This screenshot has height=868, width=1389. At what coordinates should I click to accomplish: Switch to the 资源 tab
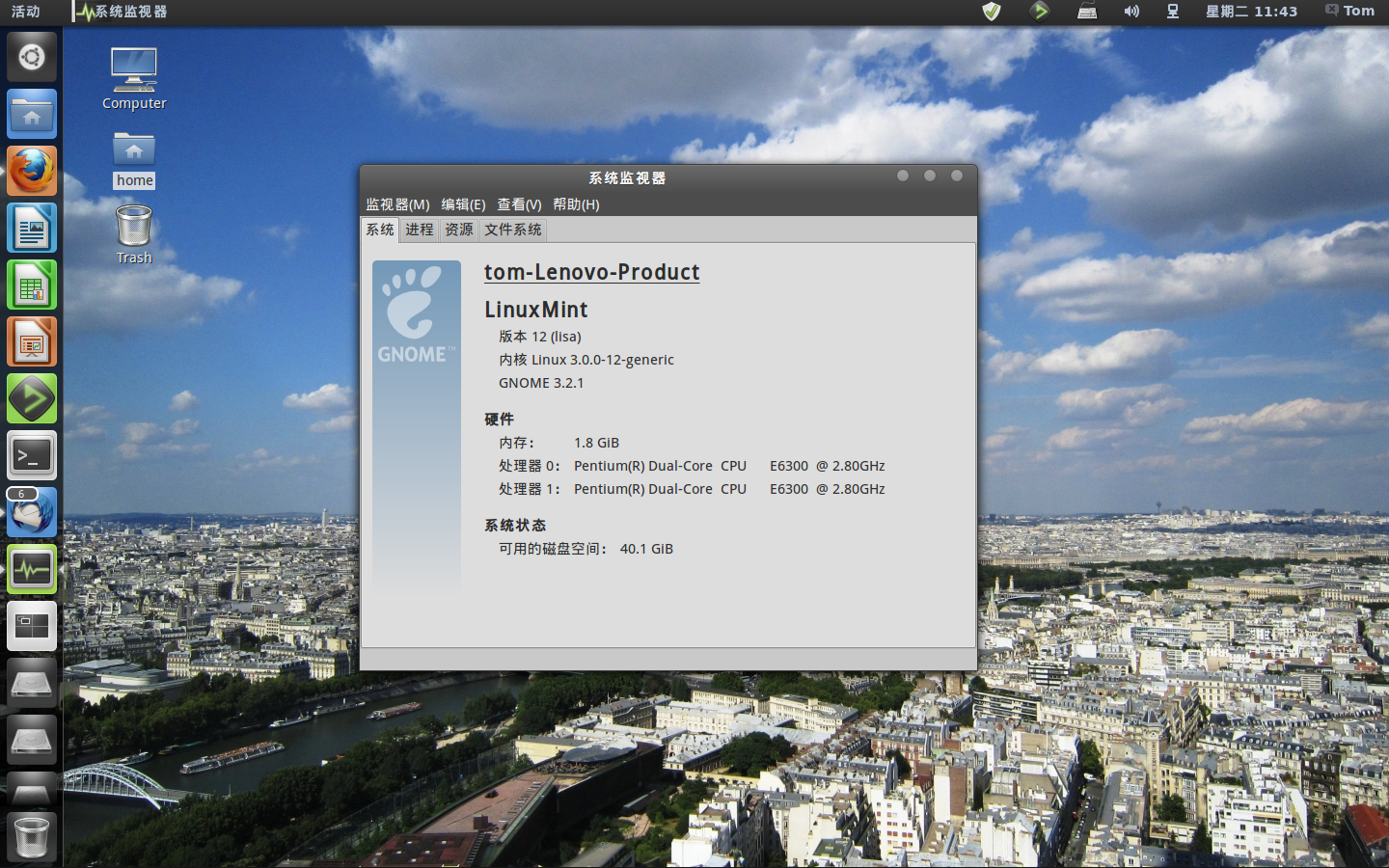point(459,230)
